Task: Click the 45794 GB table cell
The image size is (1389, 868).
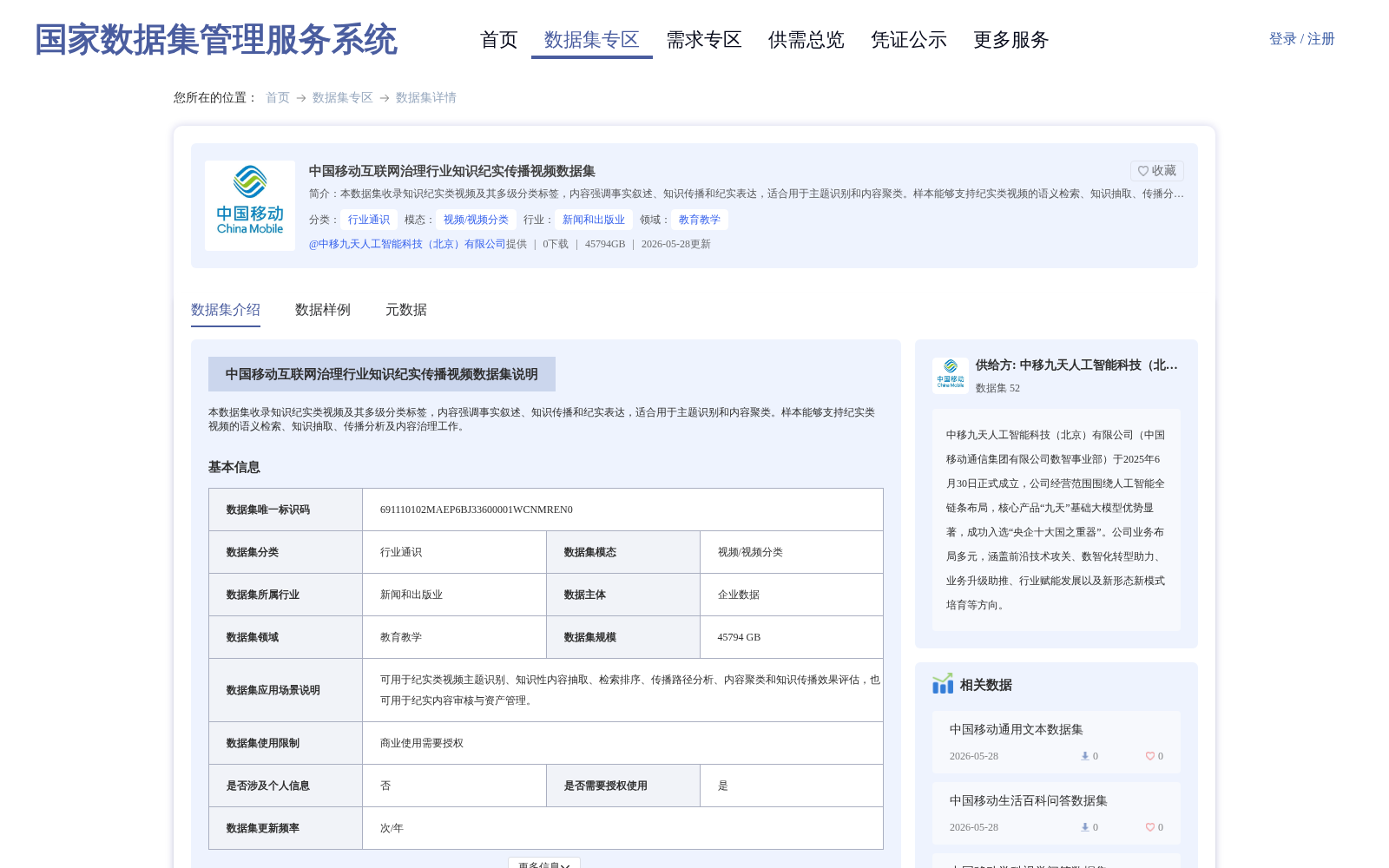Action: (x=792, y=637)
